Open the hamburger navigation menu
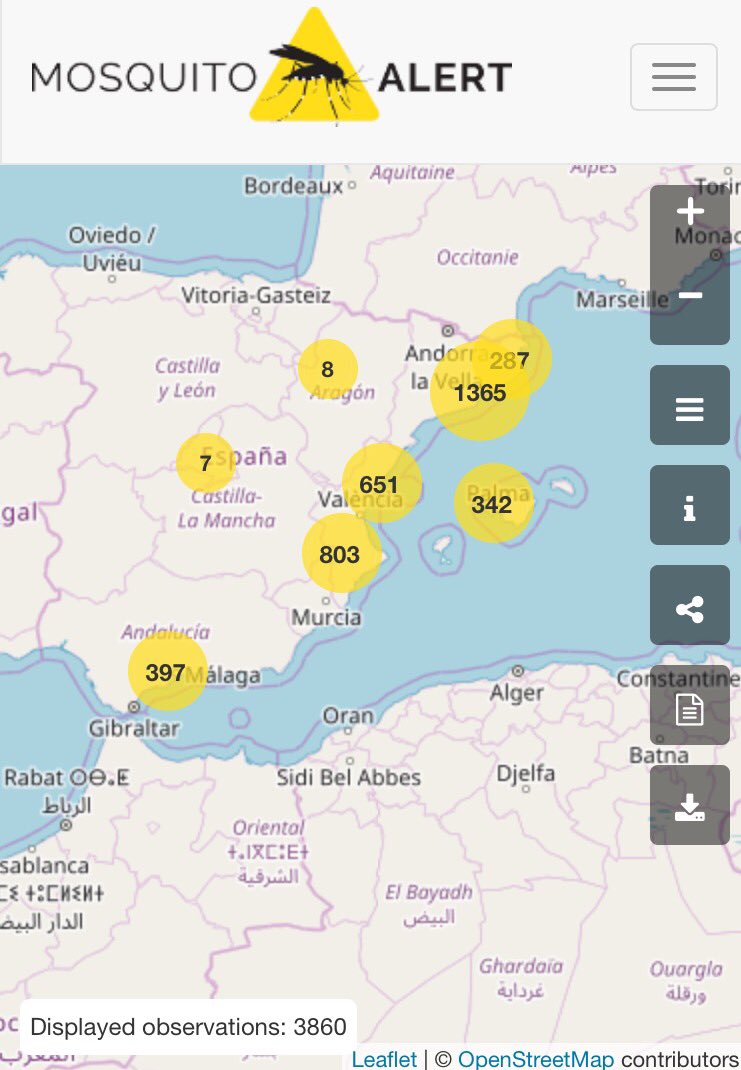 pyautogui.click(x=673, y=77)
